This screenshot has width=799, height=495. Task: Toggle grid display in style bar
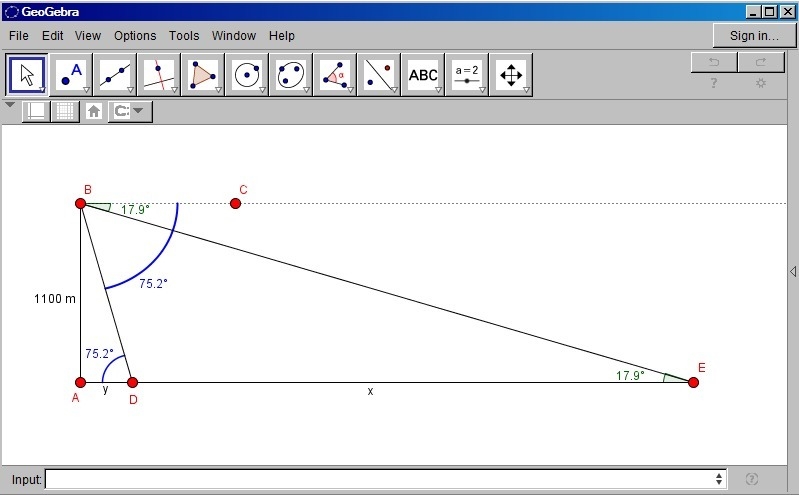click(x=65, y=111)
